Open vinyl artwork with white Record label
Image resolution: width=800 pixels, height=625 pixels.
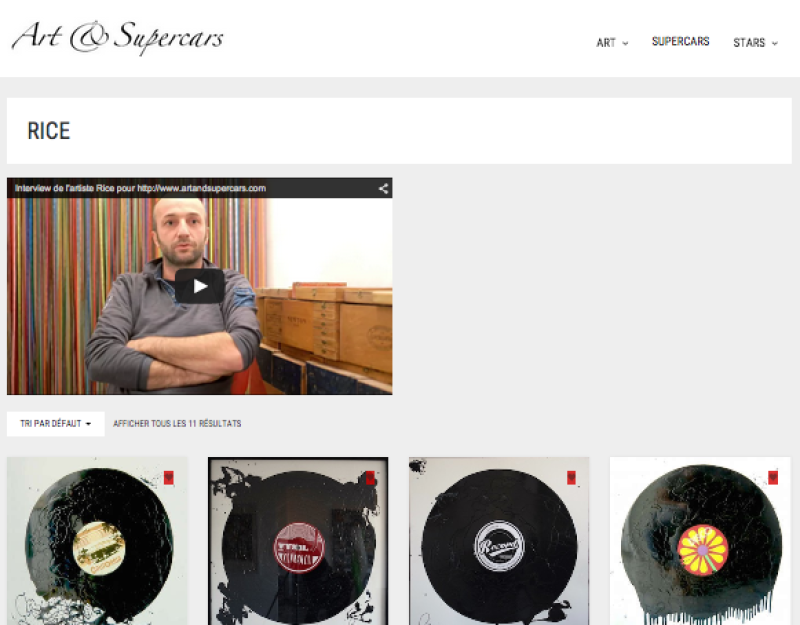[499, 541]
